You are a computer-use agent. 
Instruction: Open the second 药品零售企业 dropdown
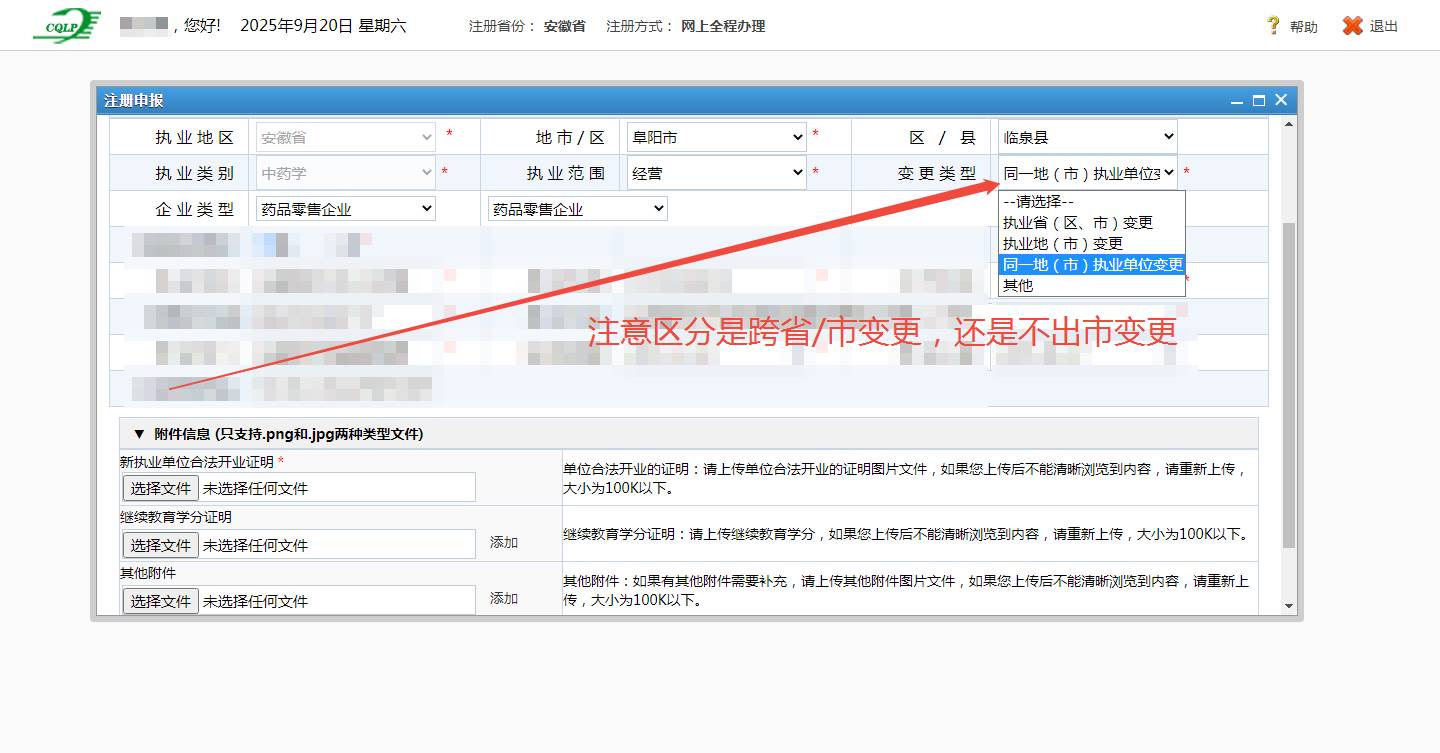point(577,209)
